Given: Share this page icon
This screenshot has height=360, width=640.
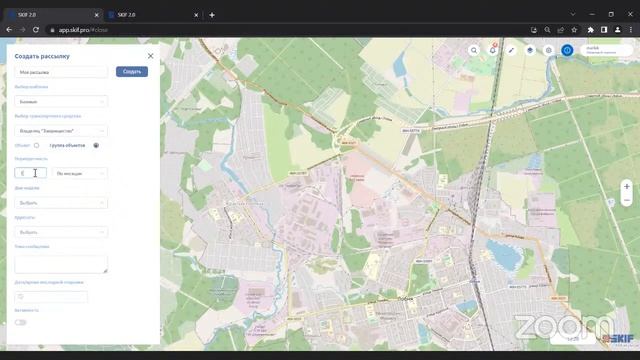Looking at the screenshot, I should (561, 30).
